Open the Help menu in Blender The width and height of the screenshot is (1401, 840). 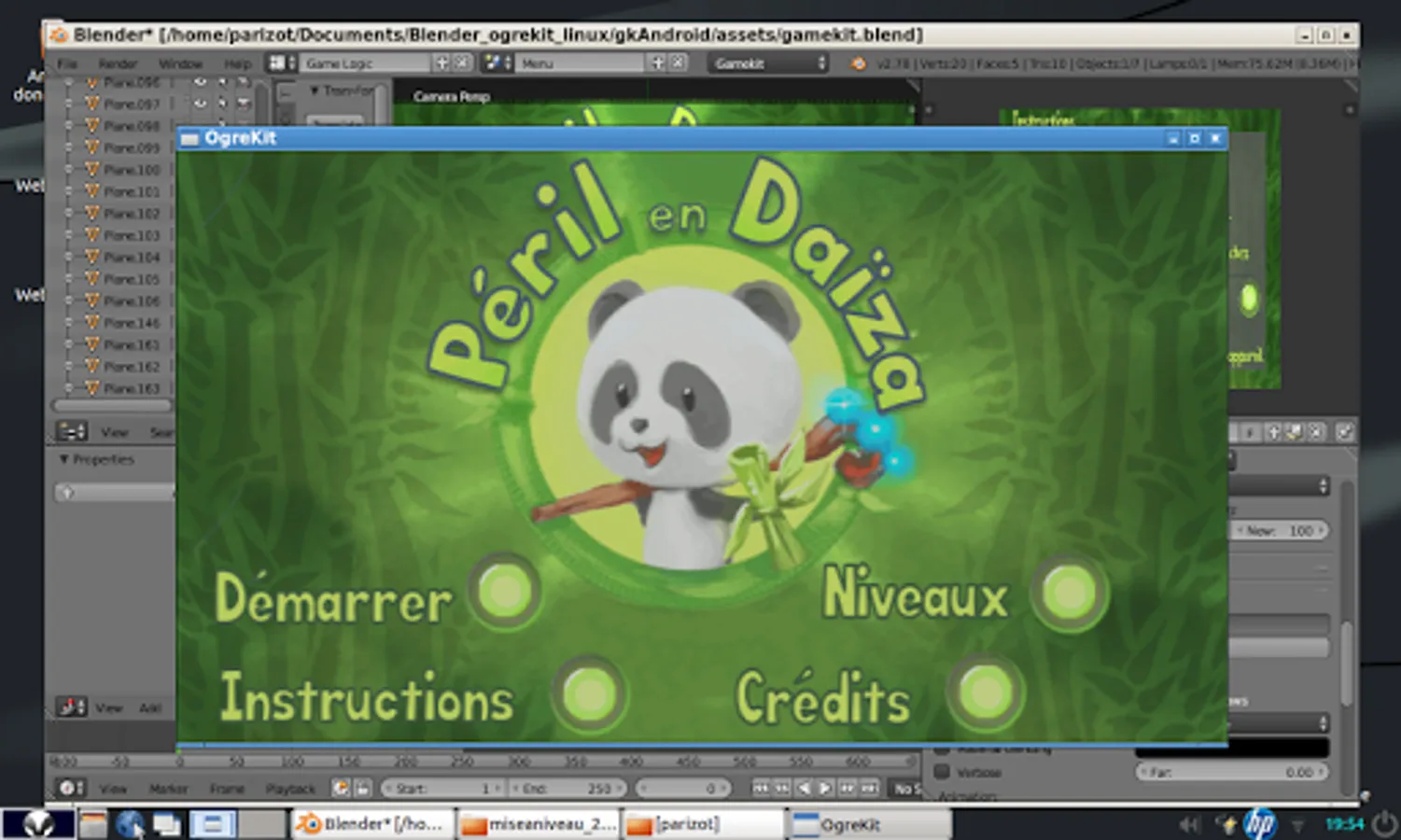pos(237,63)
